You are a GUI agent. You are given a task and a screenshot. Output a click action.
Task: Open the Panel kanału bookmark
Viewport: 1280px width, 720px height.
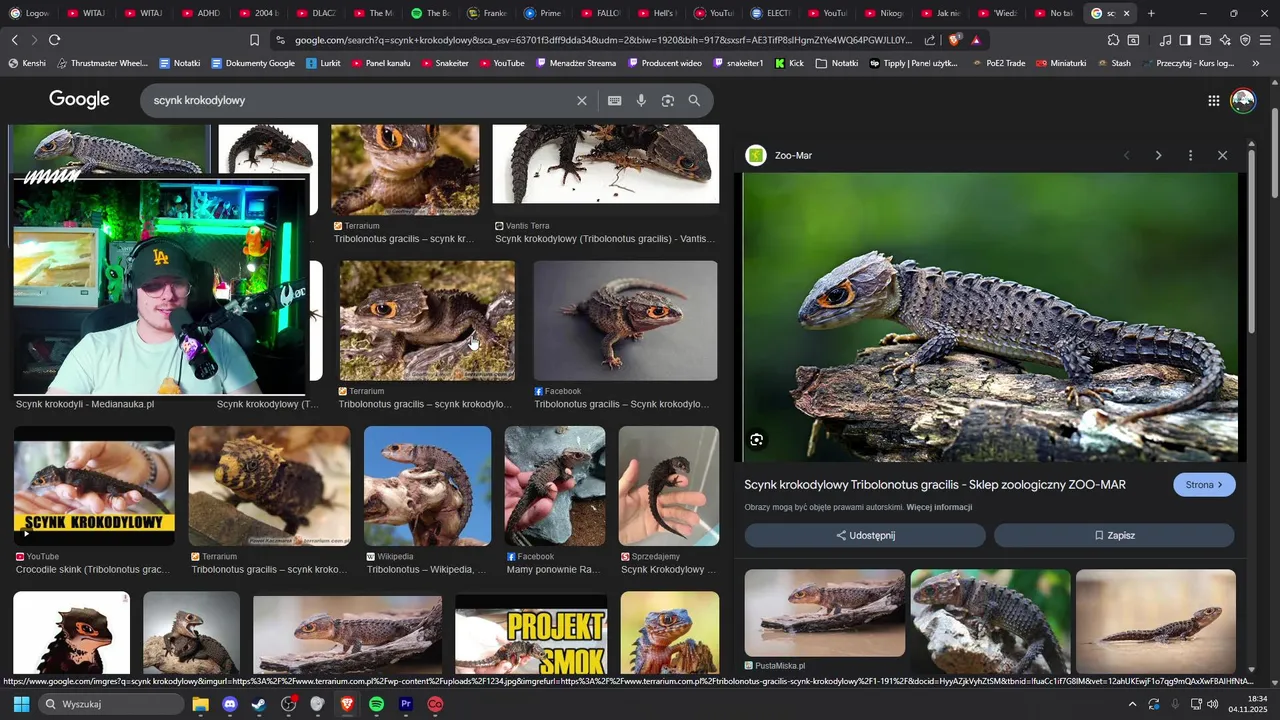tap(381, 63)
